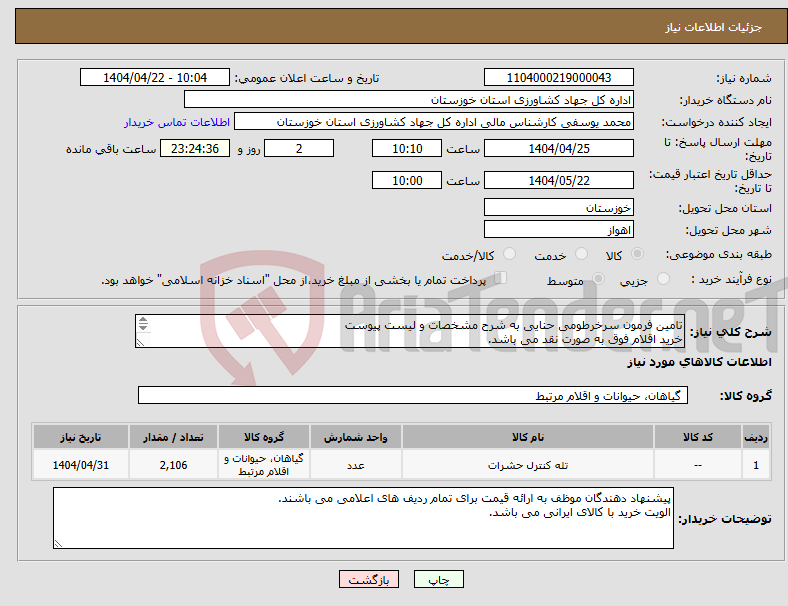
Task: Click the شرح کلی نیاز description textarea
Action: point(410,331)
